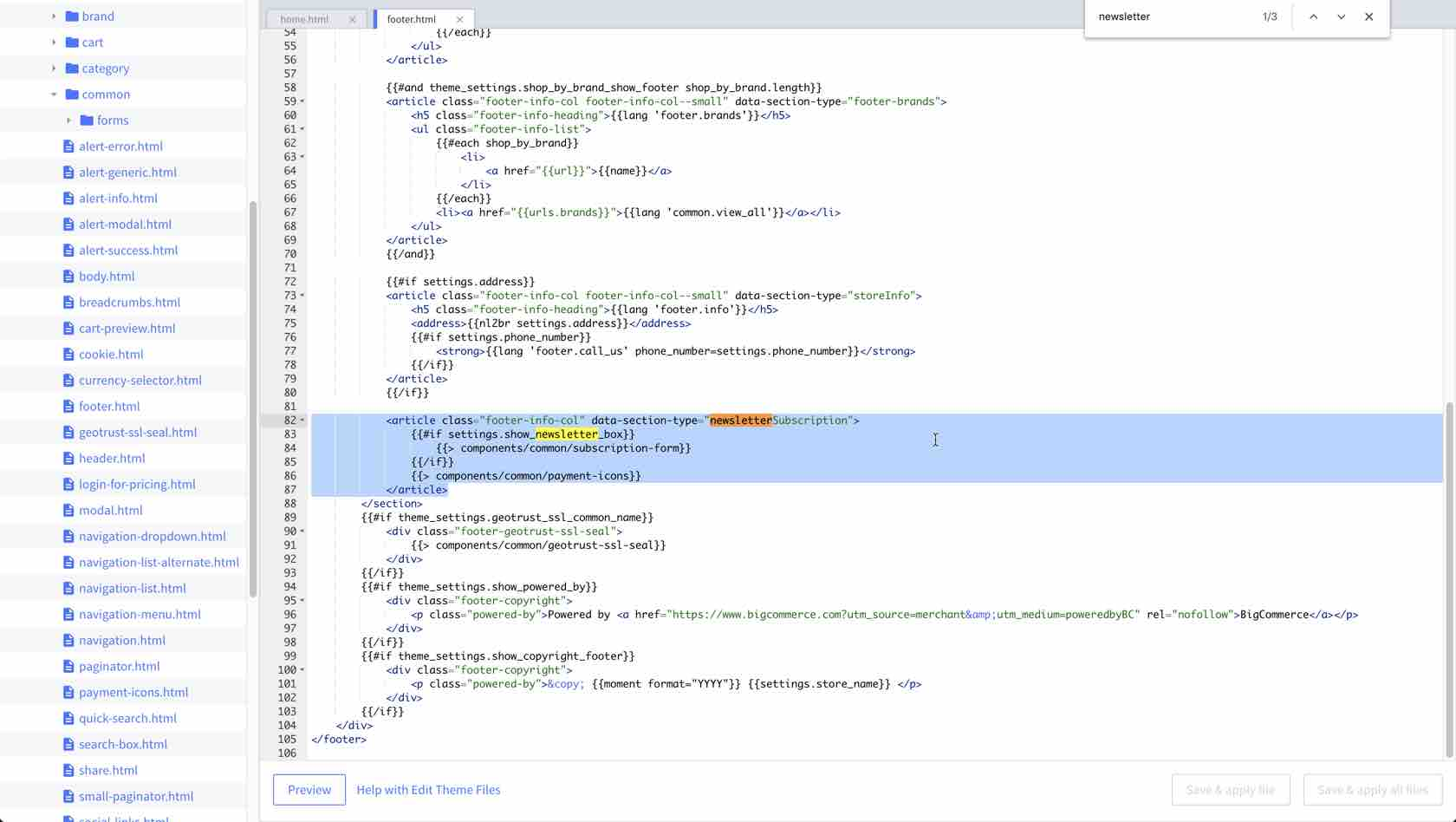Image resolution: width=1456 pixels, height=822 pixels.
Task: Open Help with Edit Theme Files
Action: pos(428,790)
